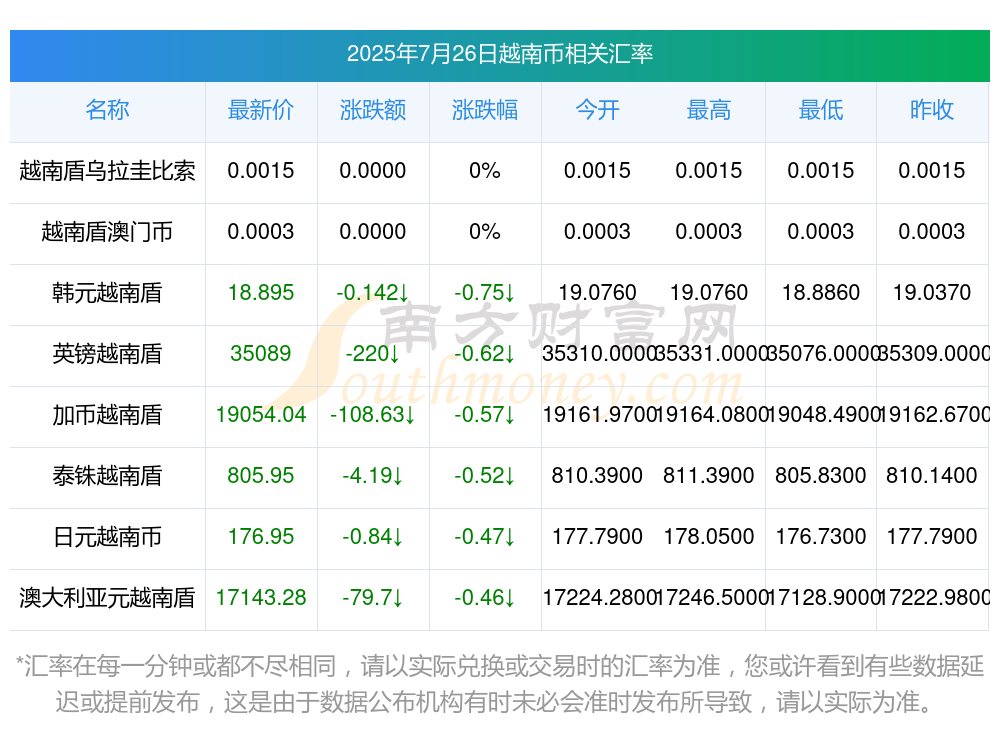
Task: Click previous close 810.1400
Action: pyautogui.click(x=932, y=476)
